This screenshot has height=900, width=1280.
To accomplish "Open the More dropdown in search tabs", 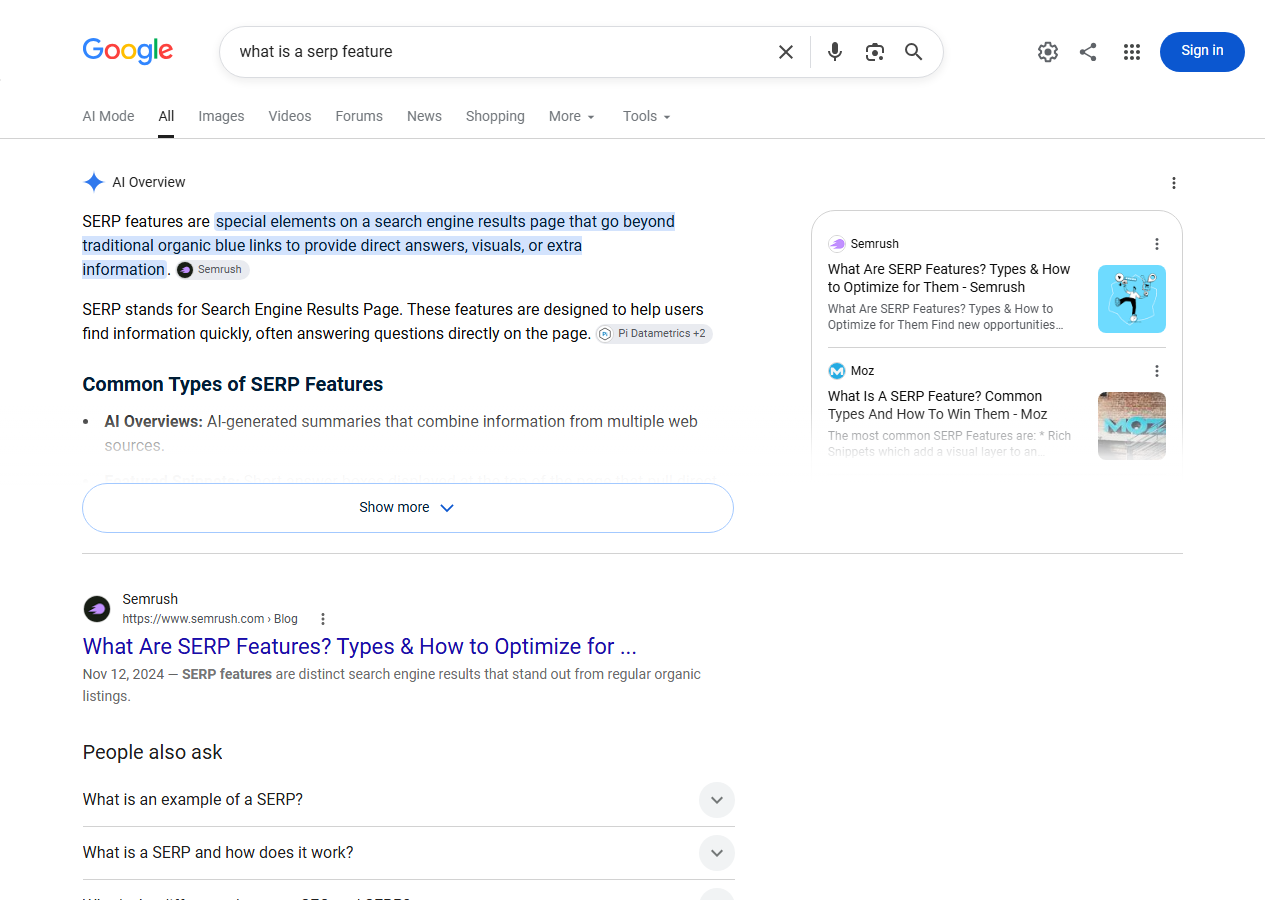I will point(572,116).
